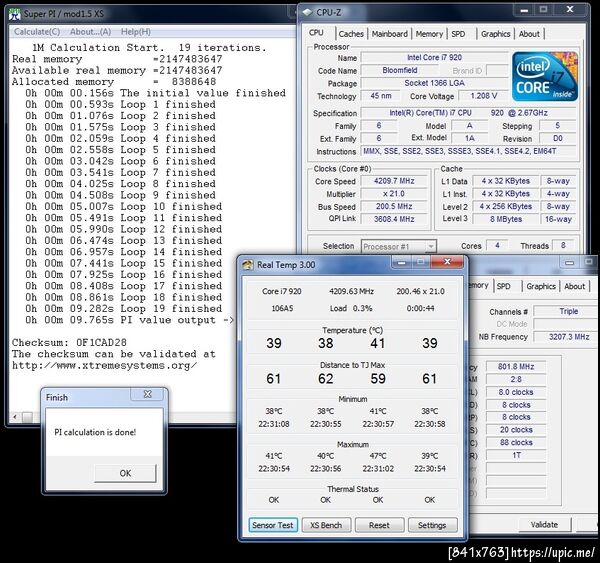Image resolution: width=600 pixels, height=563 pixels.
Task: Click the Intel Core i7 logo in CPU-Z
Action: (545, 77)
